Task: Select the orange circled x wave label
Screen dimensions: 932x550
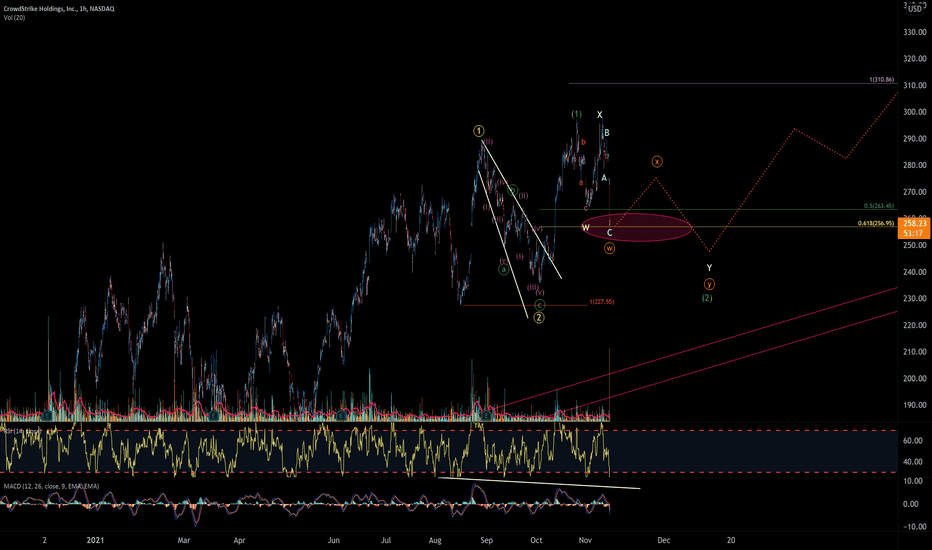Action: pos(657,161)
